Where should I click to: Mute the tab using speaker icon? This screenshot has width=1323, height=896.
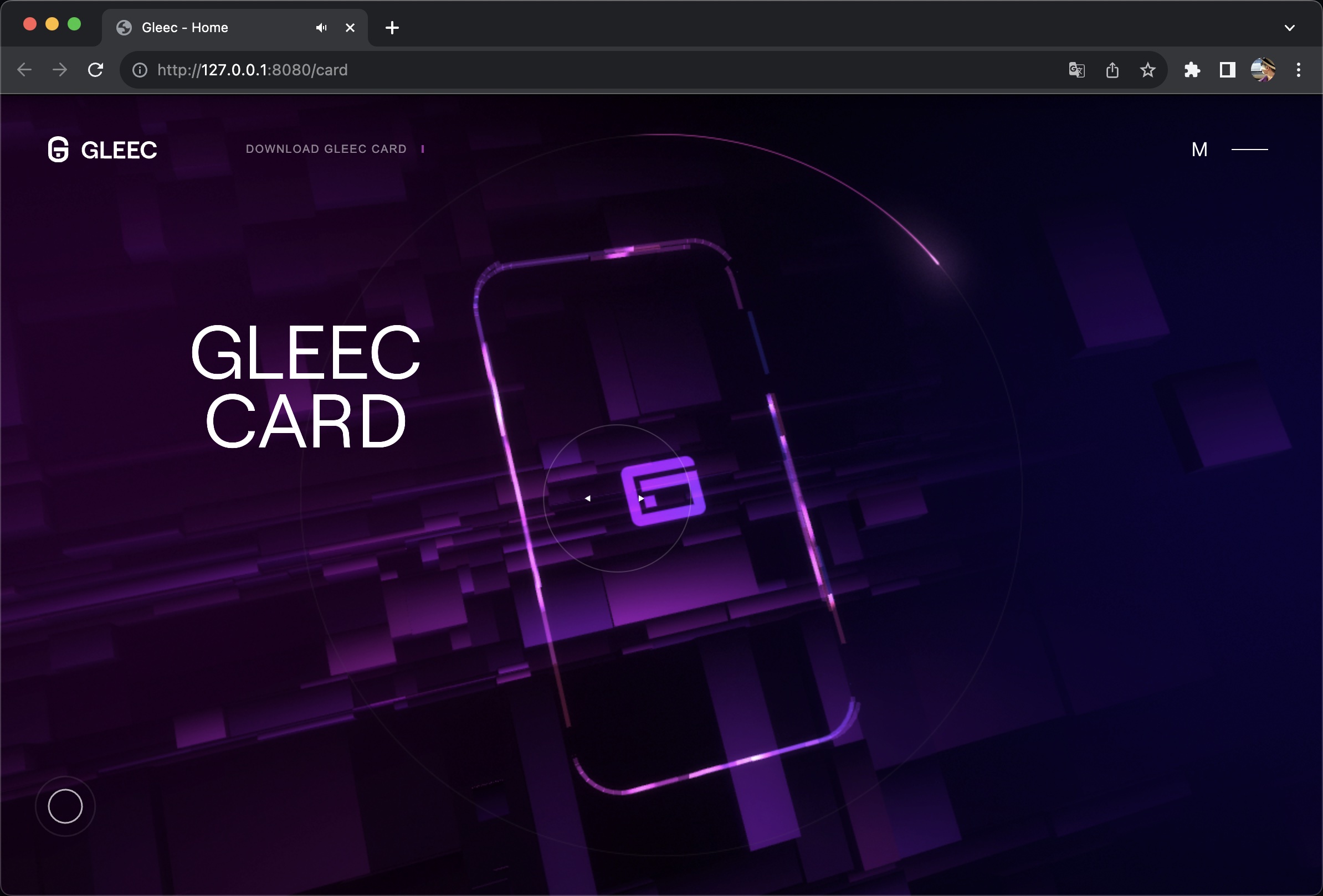(x=321, y=27)
